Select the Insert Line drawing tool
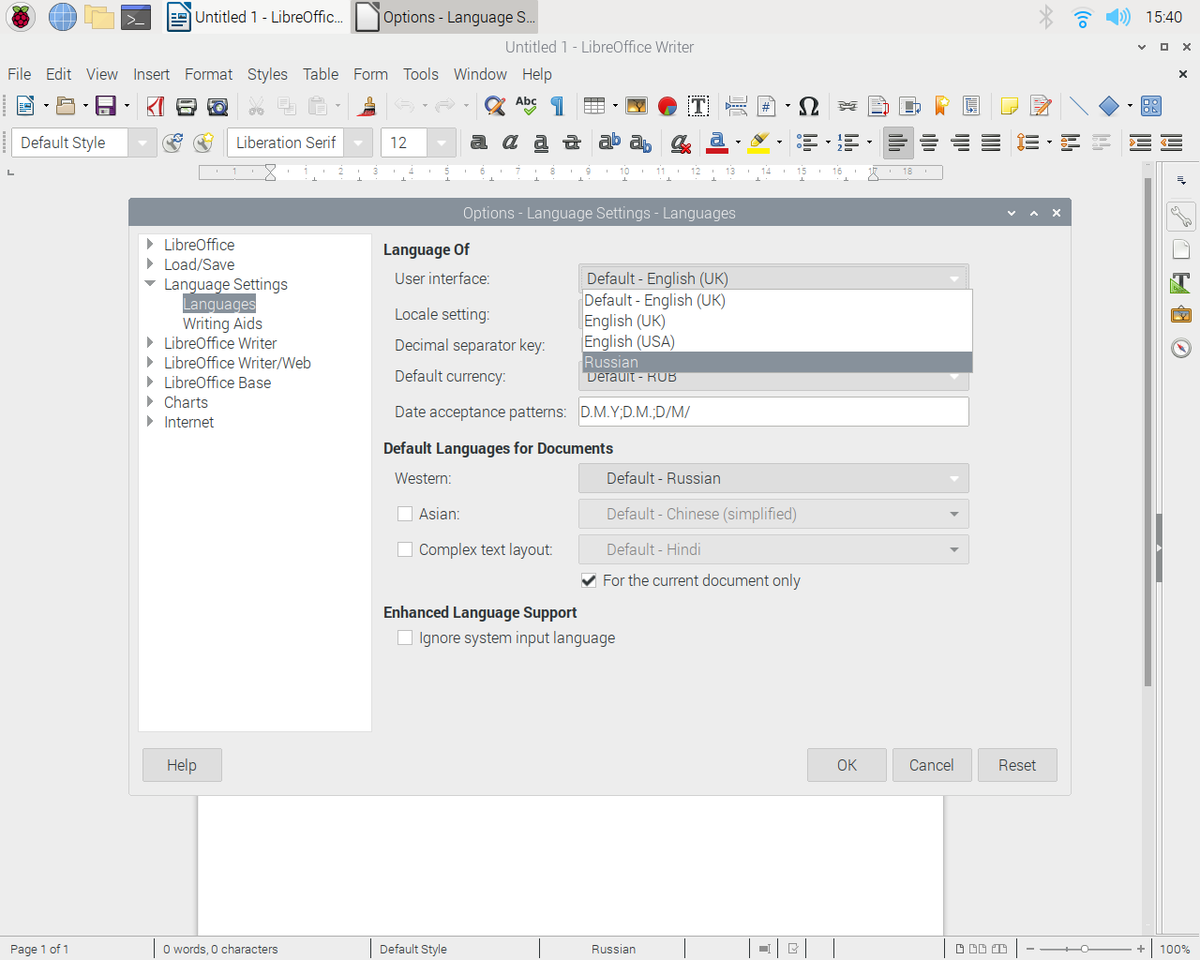The image size is (1200, 960). (x=1078, y=106)
